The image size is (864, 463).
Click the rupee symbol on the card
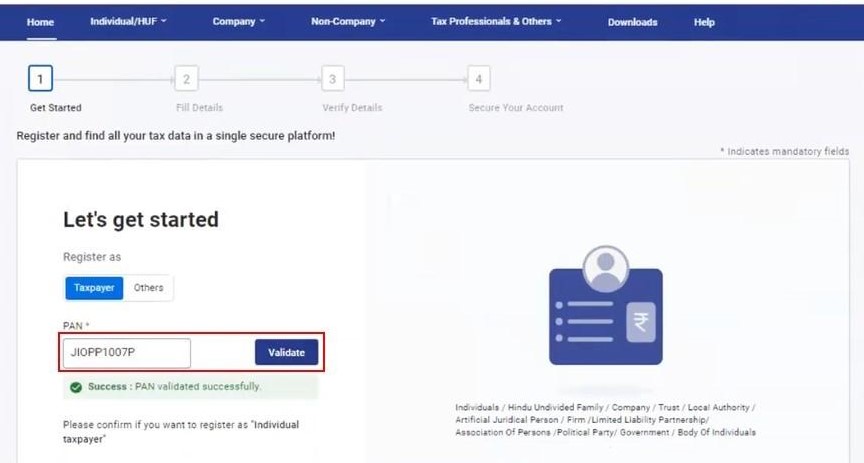(641, 321)
